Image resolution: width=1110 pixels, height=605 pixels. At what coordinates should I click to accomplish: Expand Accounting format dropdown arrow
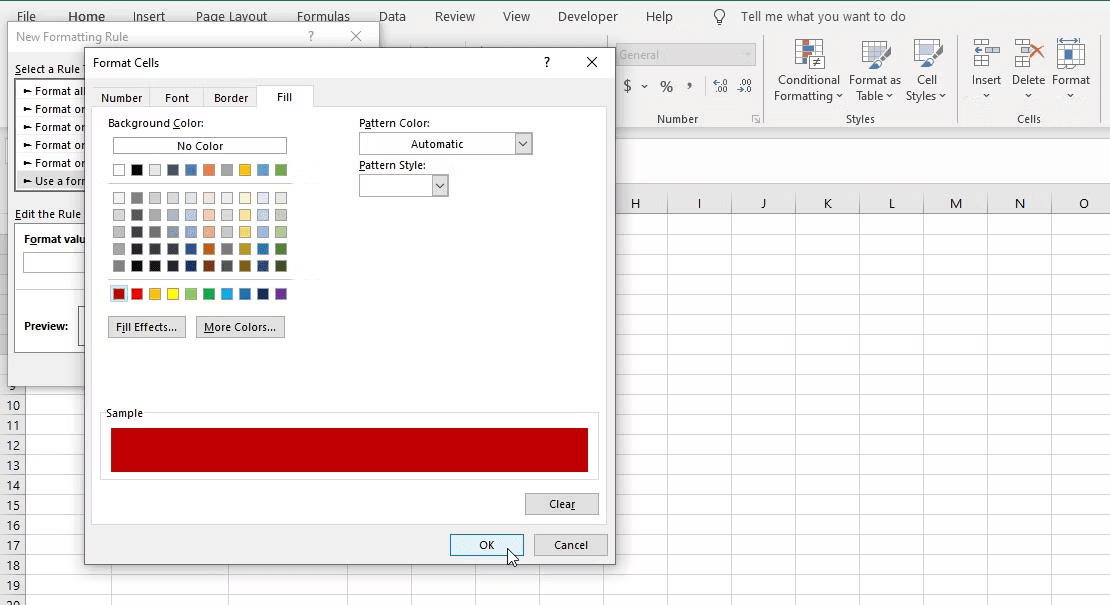click(x=644, y=86)
